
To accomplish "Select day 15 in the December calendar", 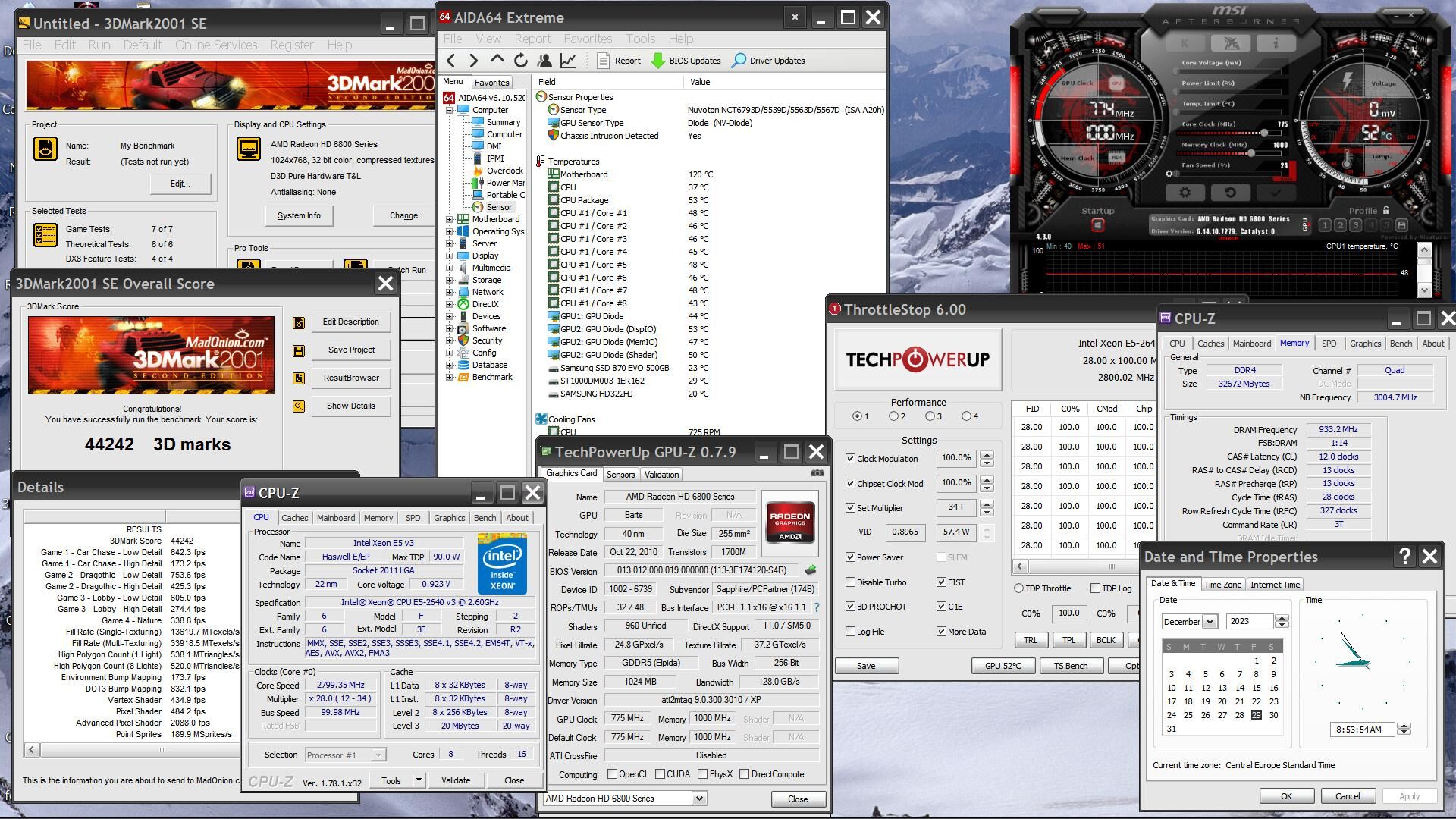I will pos(1257,688).
